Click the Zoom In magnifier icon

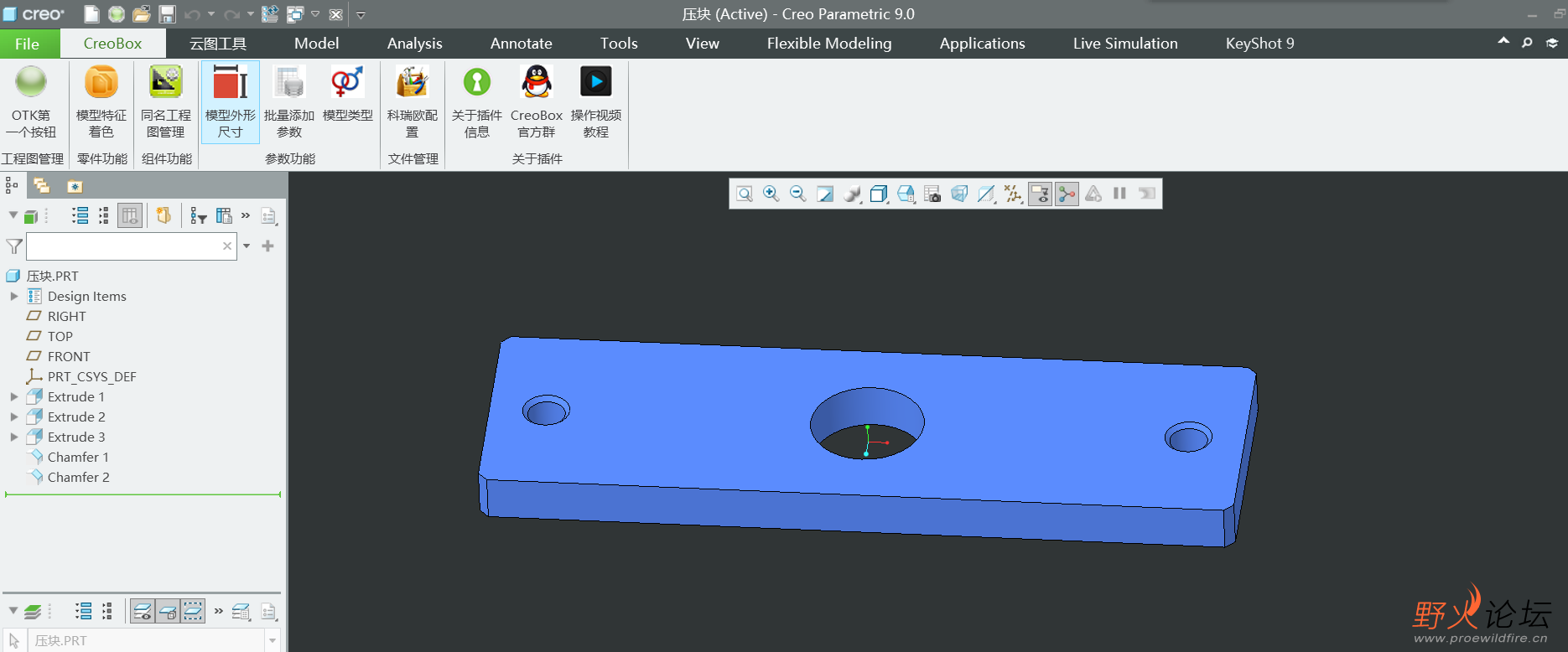tap(771, 194)
